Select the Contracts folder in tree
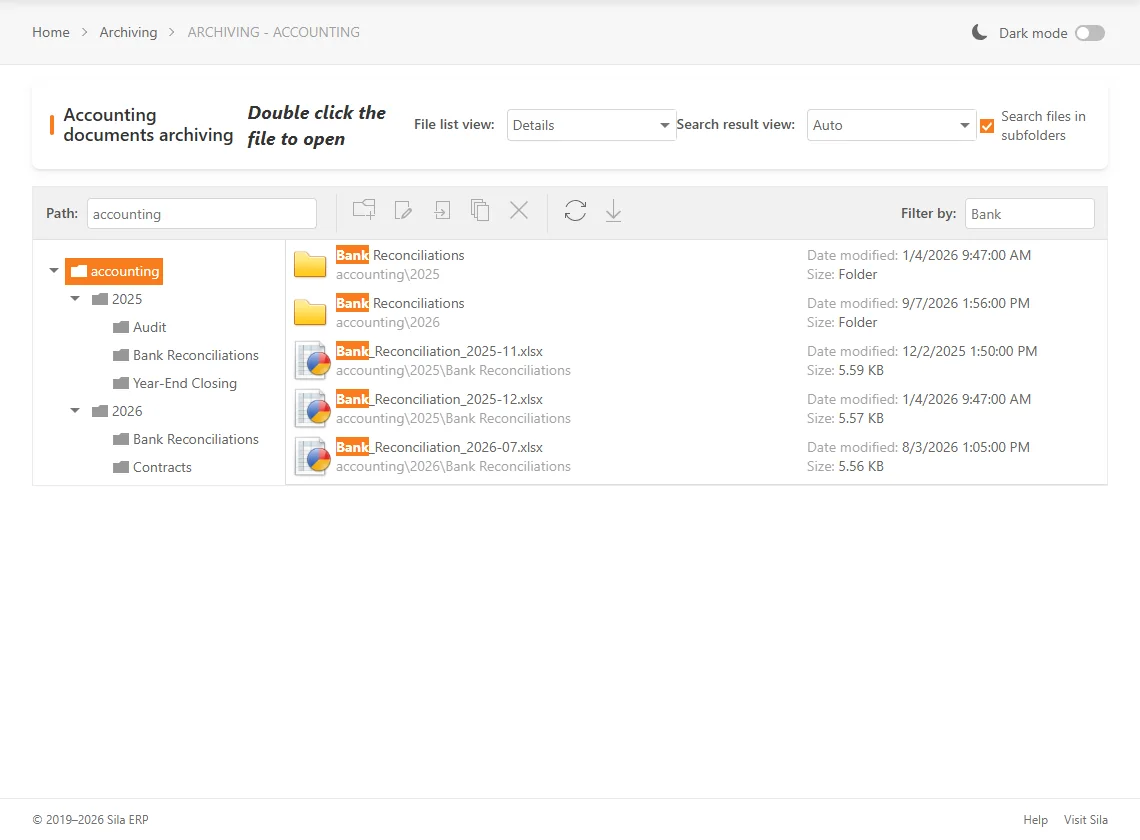This screenshot has width=1140, height=840. (x=162, y=467)
